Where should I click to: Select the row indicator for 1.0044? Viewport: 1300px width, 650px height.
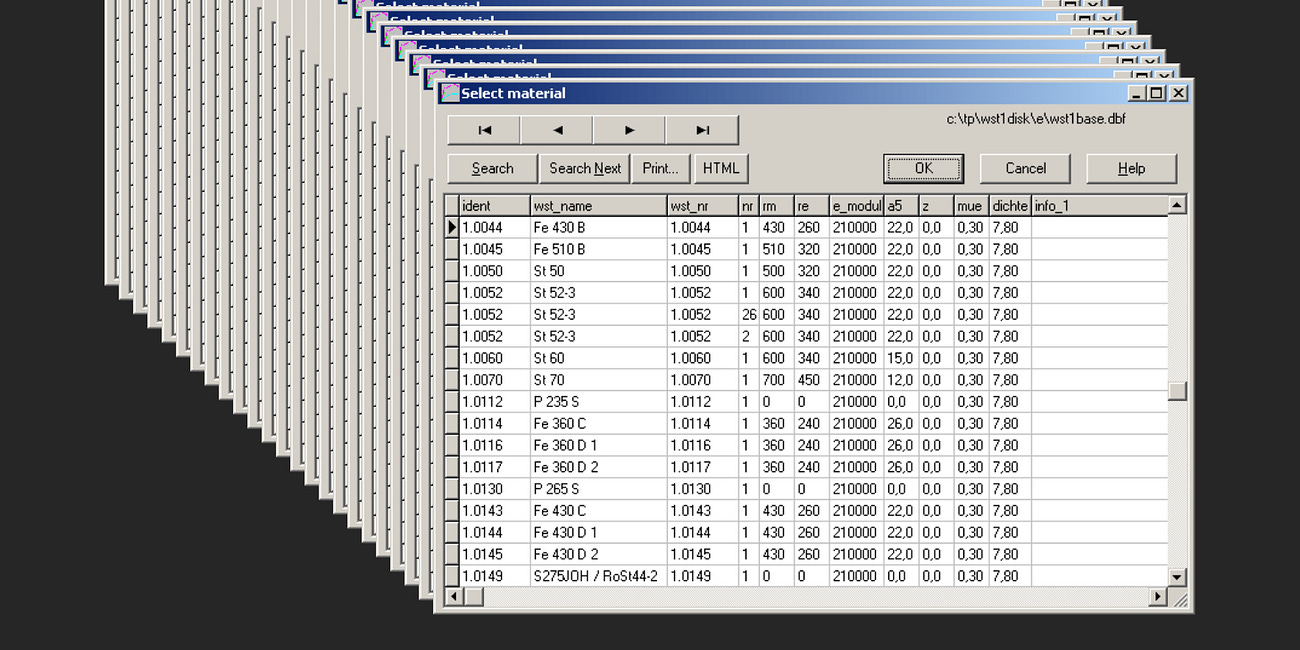tap(452, 228)
